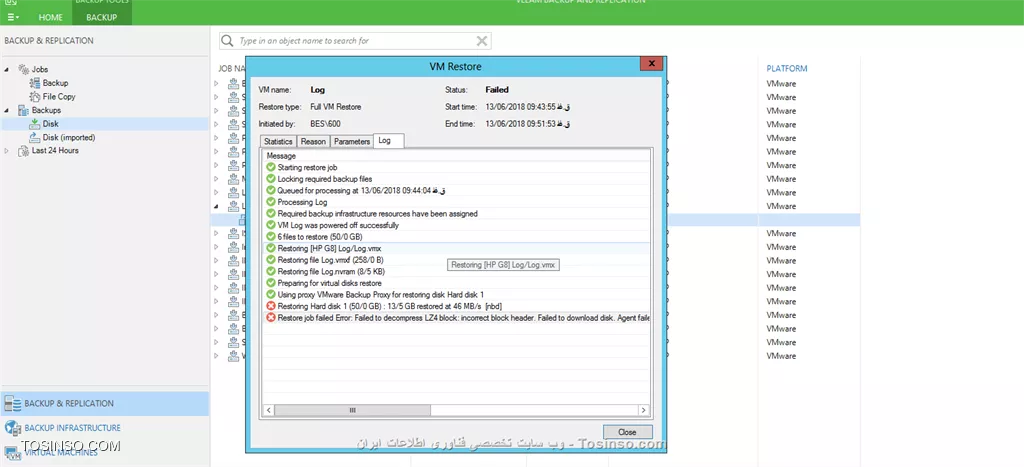Select 'VM Log was powered off successfully' entry

point(338,225)
